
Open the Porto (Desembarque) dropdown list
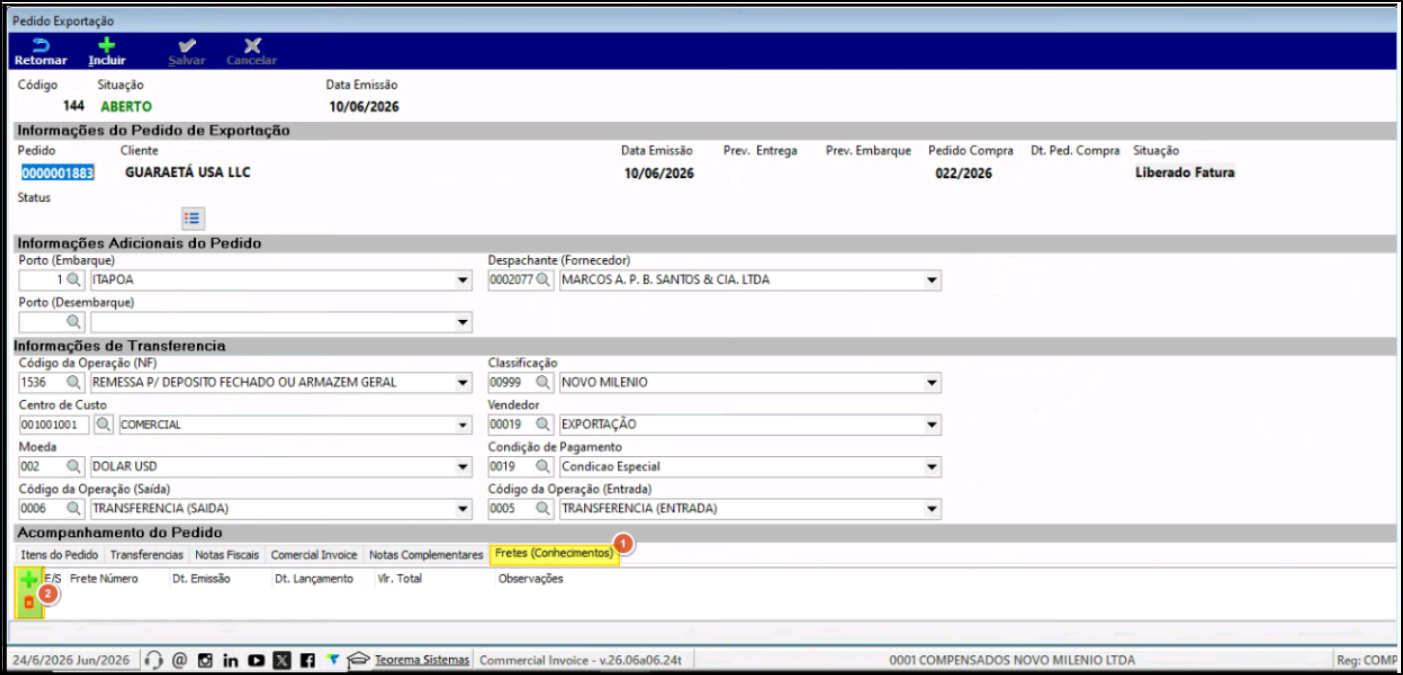[463, 323]
